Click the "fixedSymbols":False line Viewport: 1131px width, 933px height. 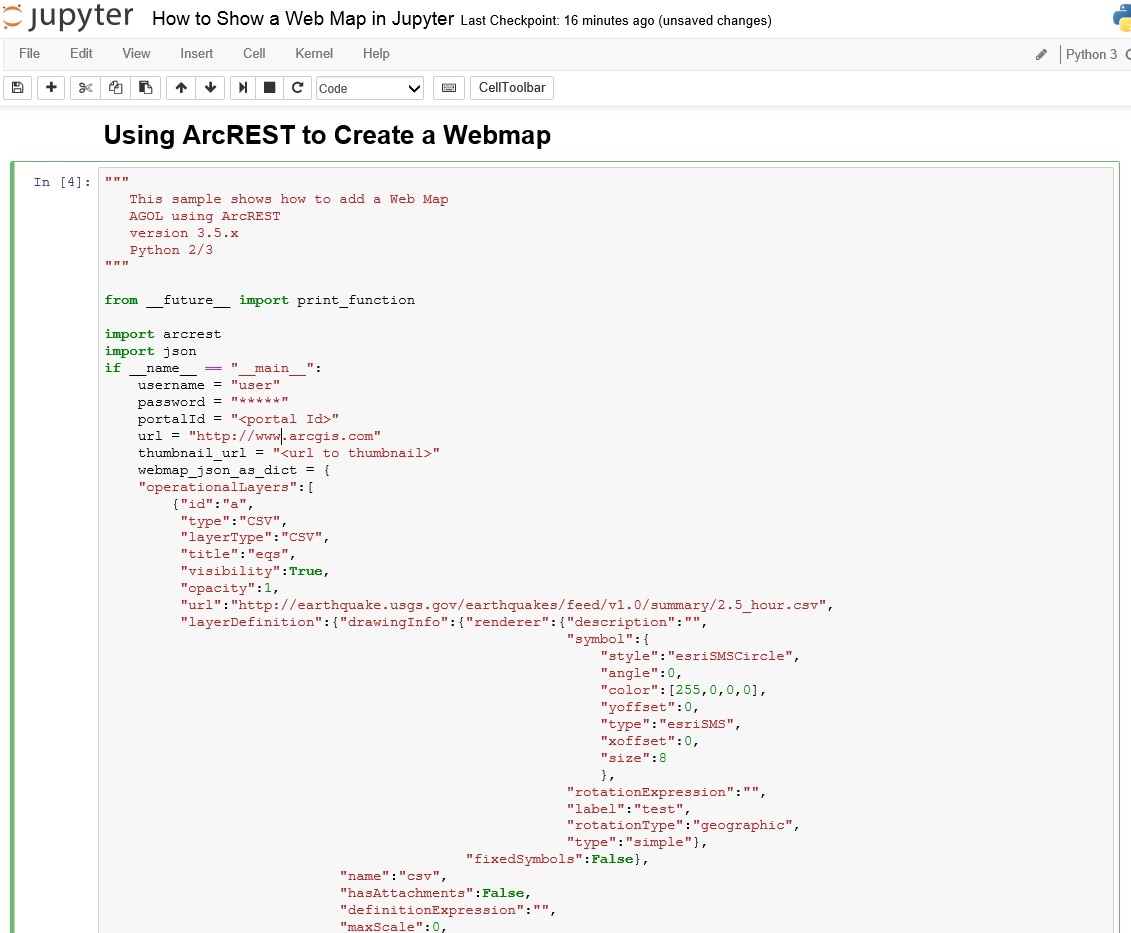557,859
